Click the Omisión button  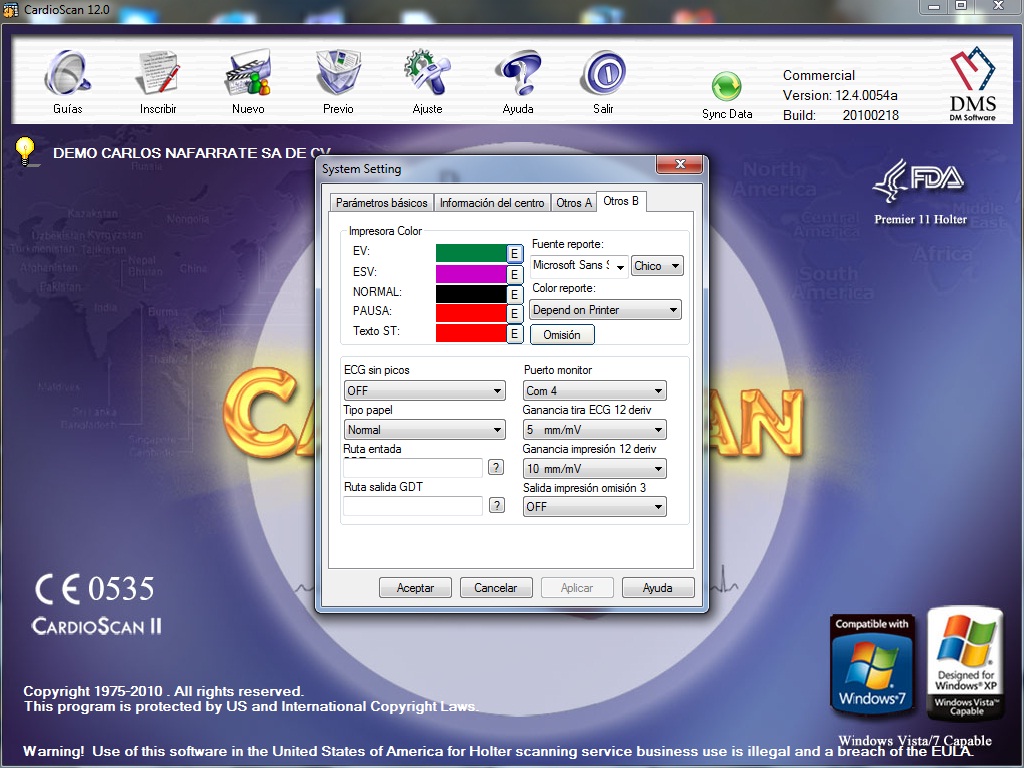[562, 335]
